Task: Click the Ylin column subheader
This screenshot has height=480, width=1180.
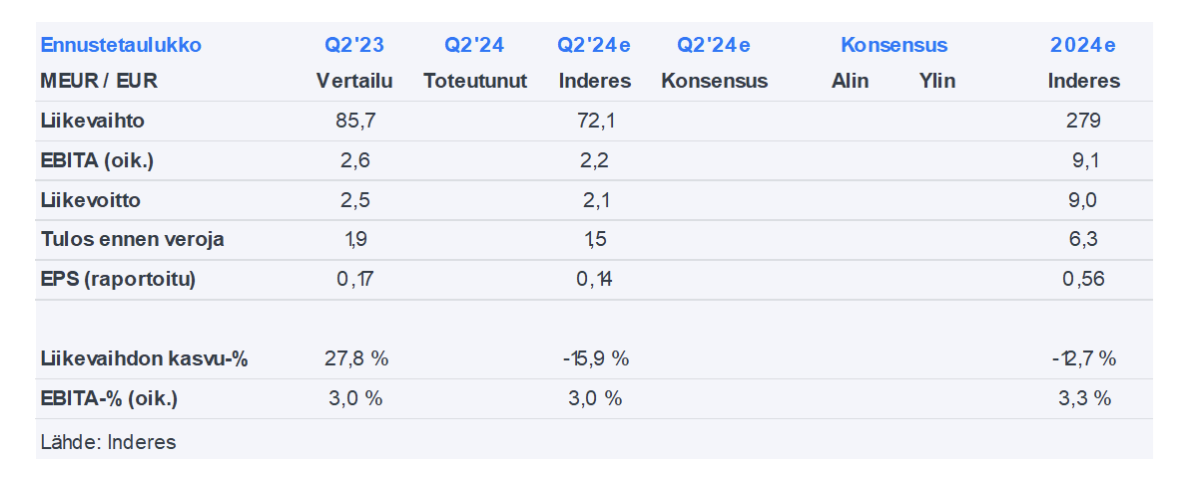Action: [x=937, y=81]
